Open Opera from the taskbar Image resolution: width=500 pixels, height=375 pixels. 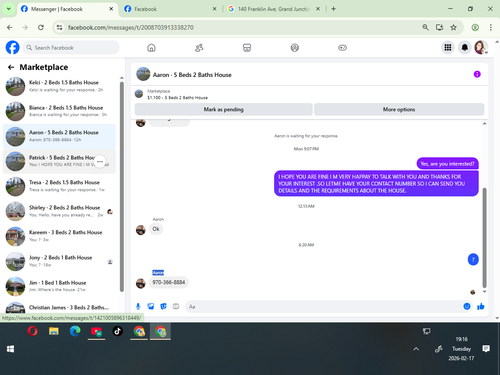pyautogui.click(x=32, y=331)
